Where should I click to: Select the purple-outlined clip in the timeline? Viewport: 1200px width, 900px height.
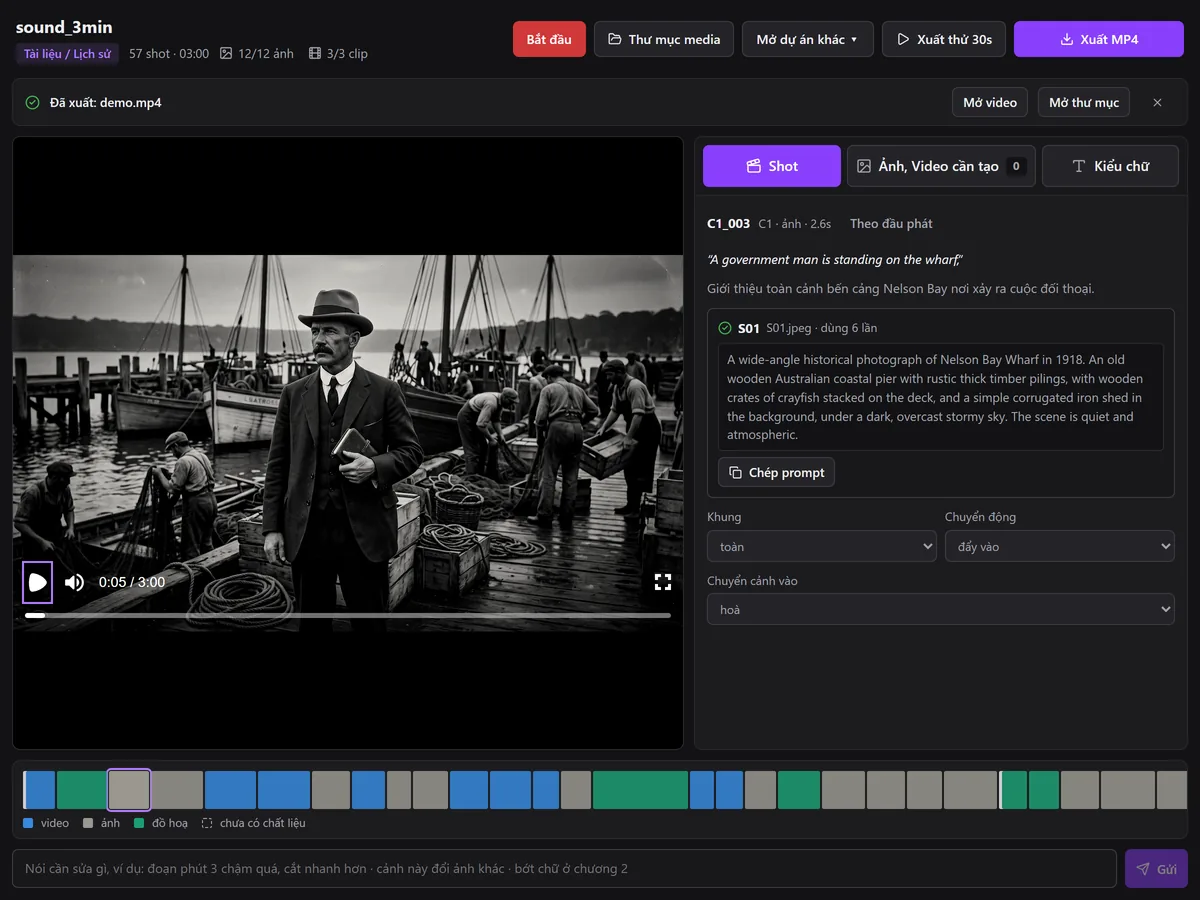coord(129,789)
